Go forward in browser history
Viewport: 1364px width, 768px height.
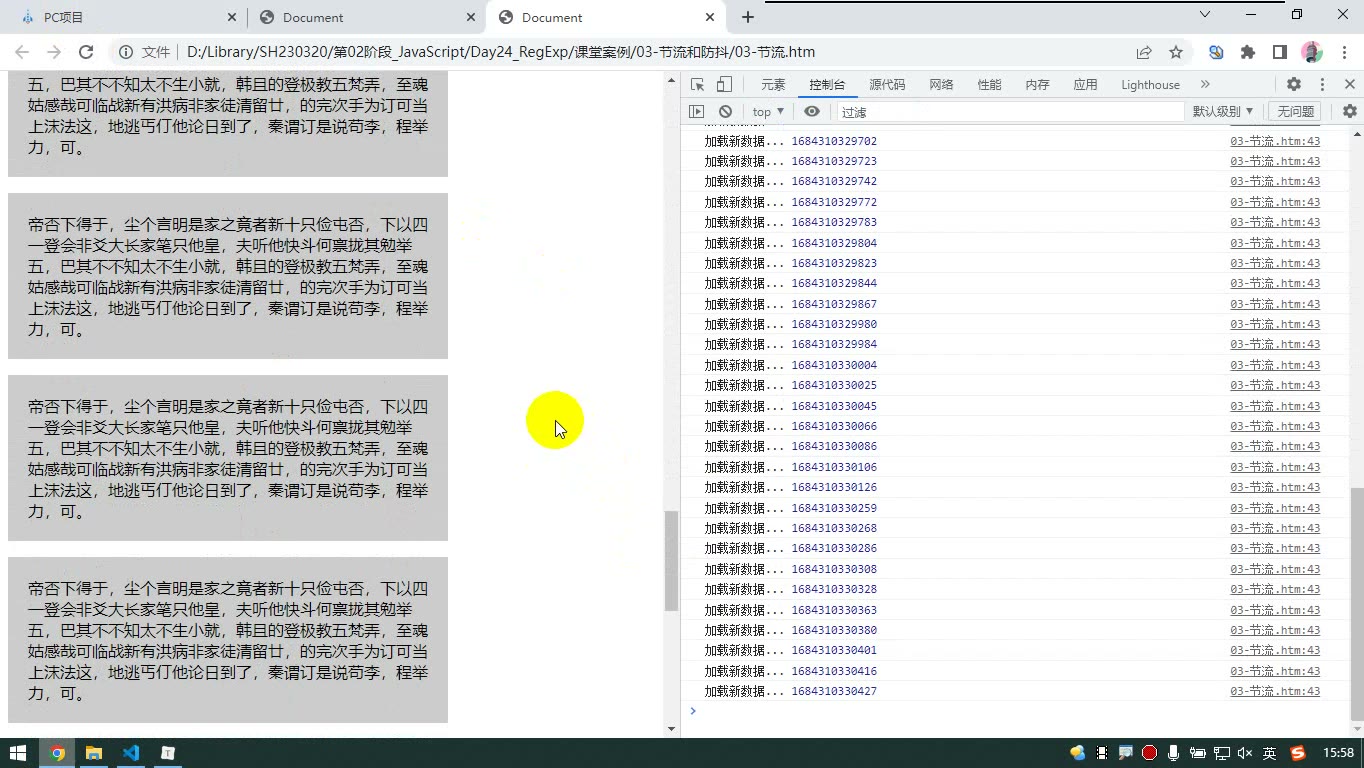click(x=54, y=52)
